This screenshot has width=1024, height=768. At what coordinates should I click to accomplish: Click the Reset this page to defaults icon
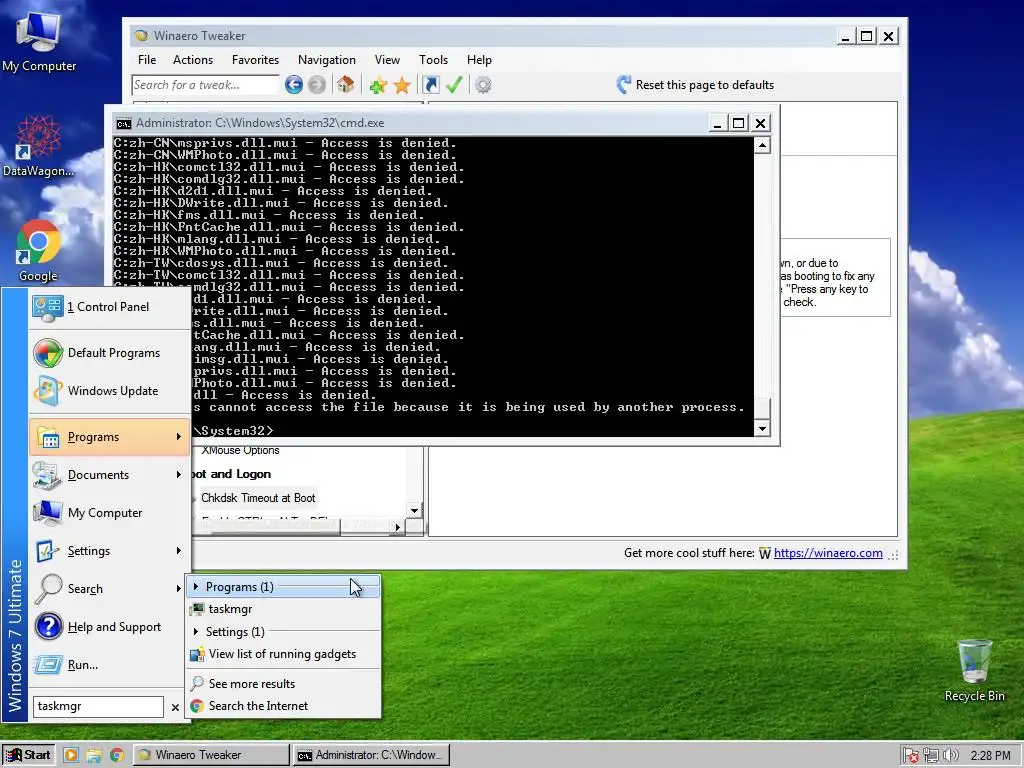pos(624,84)
